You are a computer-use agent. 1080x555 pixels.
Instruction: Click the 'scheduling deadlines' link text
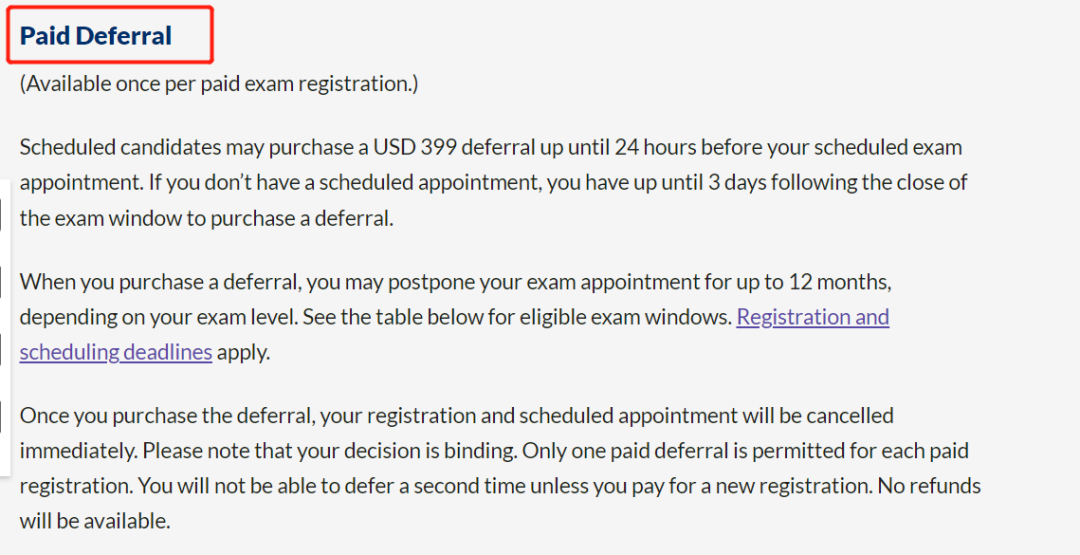116,352
